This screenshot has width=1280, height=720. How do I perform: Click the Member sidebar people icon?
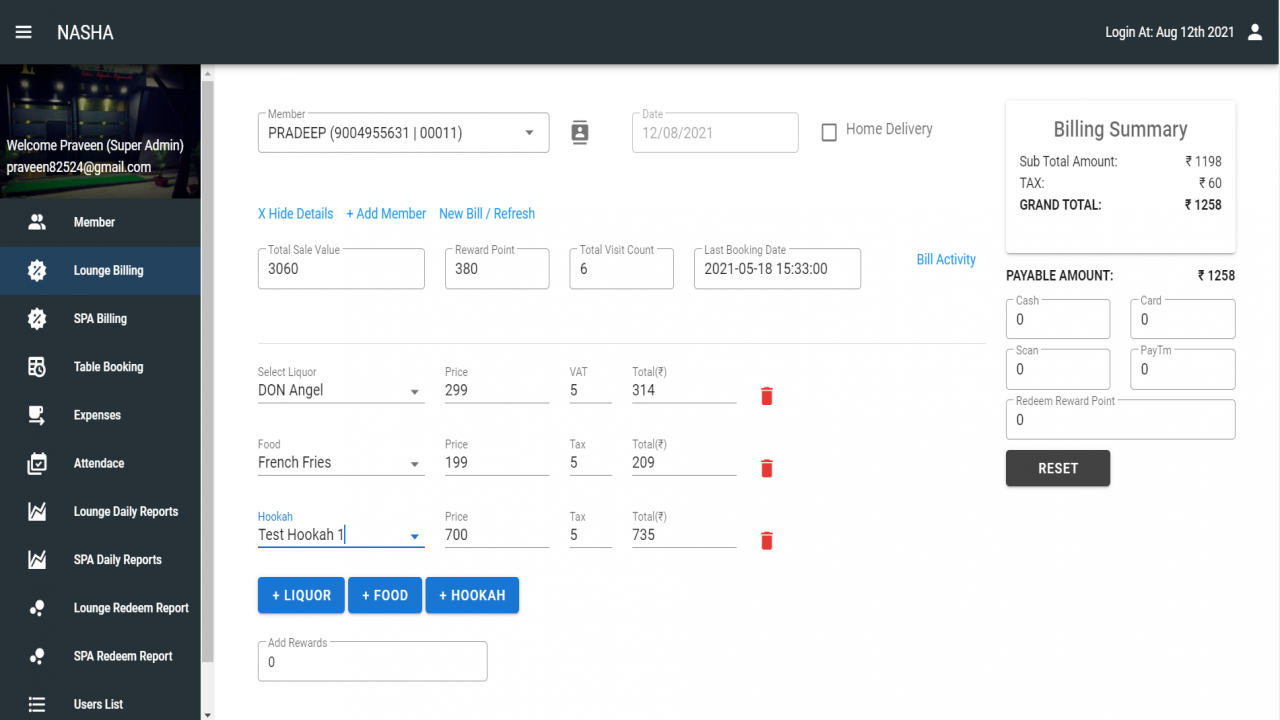click(x=37, y=222)
